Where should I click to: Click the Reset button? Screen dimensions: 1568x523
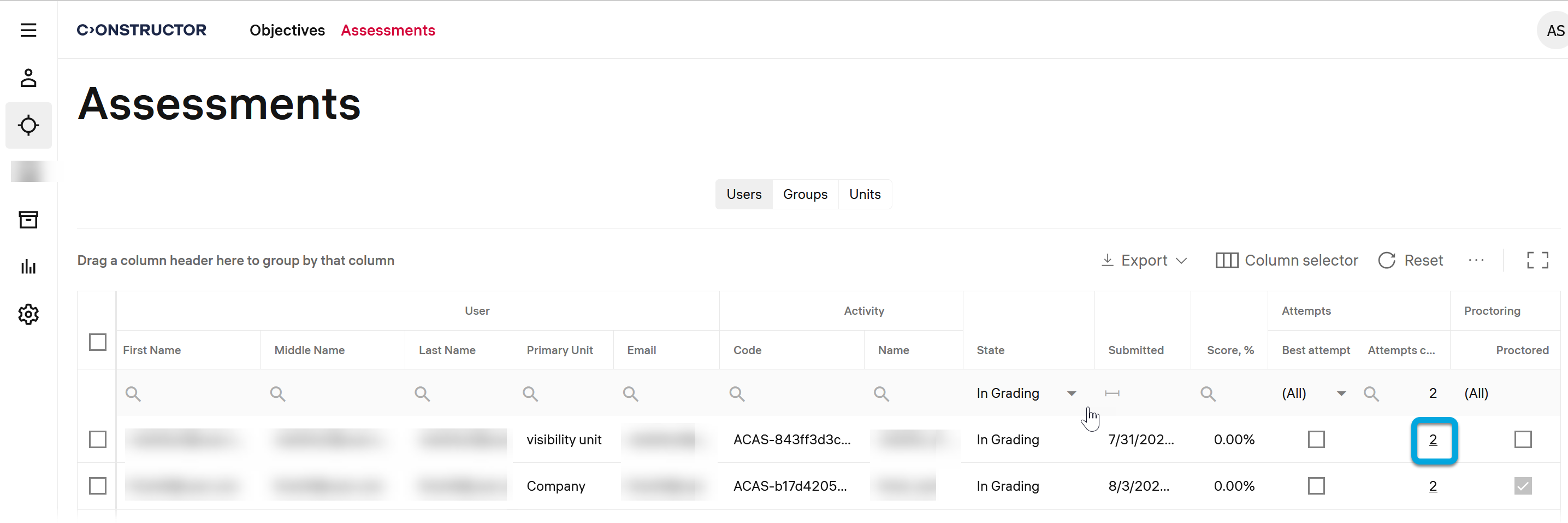pos(1410,261)
